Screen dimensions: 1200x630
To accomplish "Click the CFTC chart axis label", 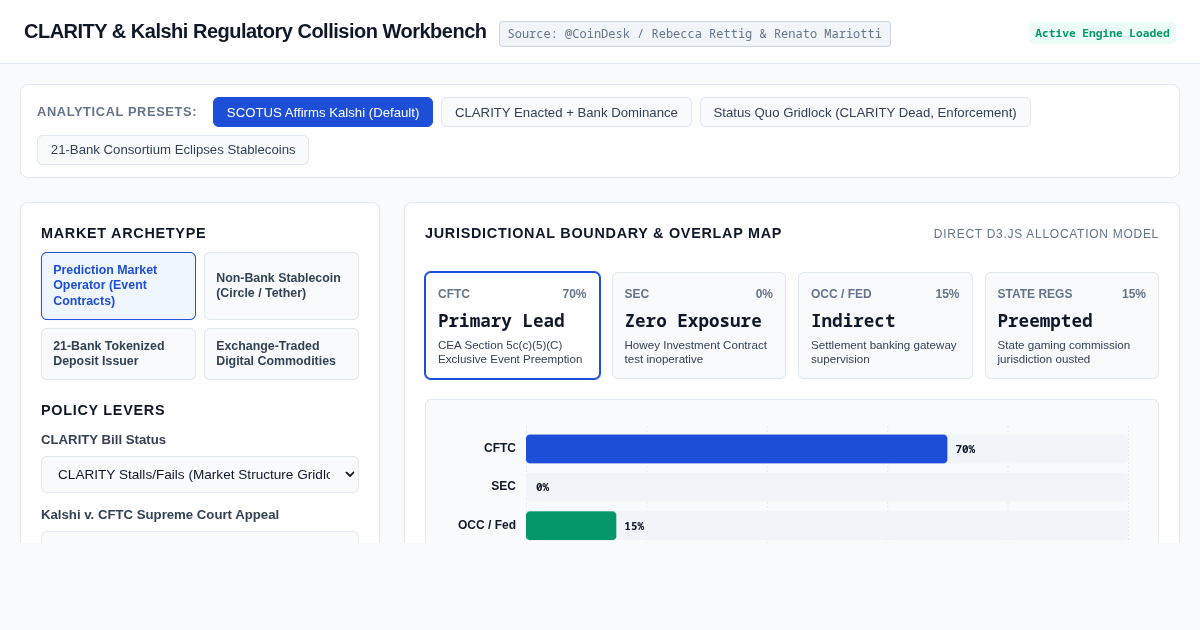I will 500,448.
